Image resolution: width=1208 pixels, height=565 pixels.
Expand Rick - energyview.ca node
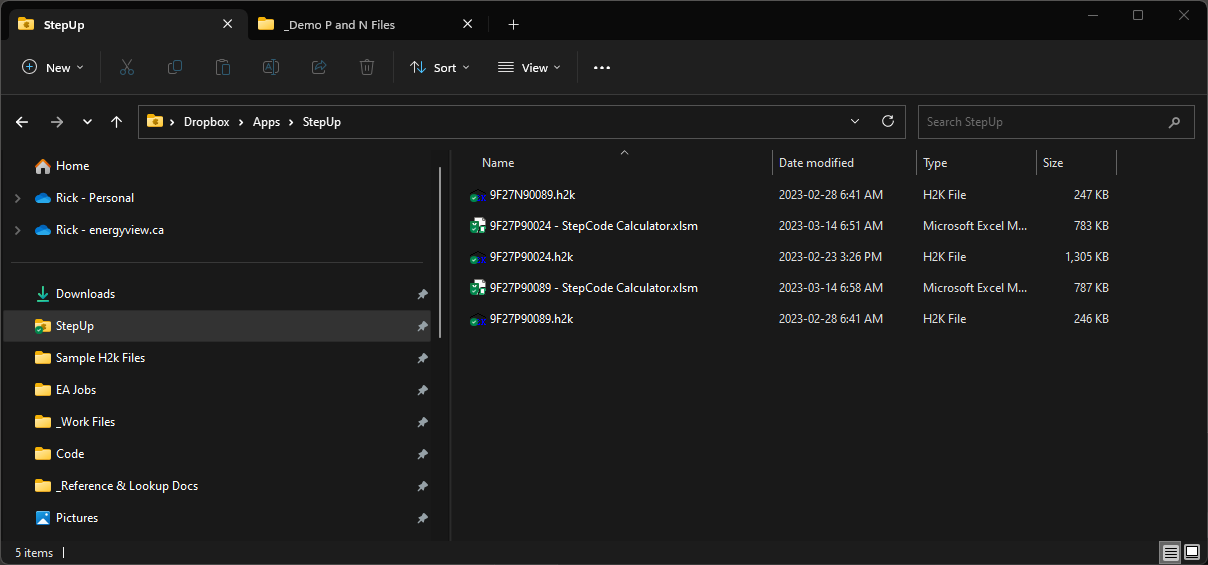(17, 230)
